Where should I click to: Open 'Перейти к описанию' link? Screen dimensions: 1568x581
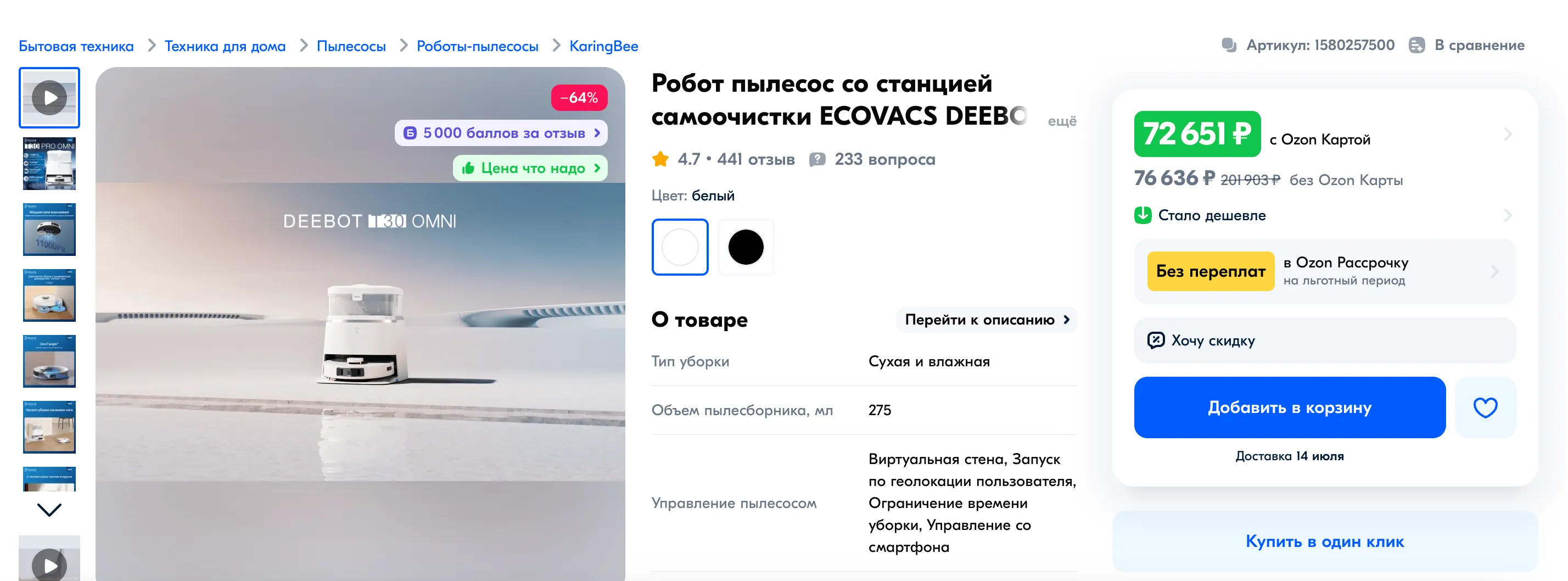(986, 320)
